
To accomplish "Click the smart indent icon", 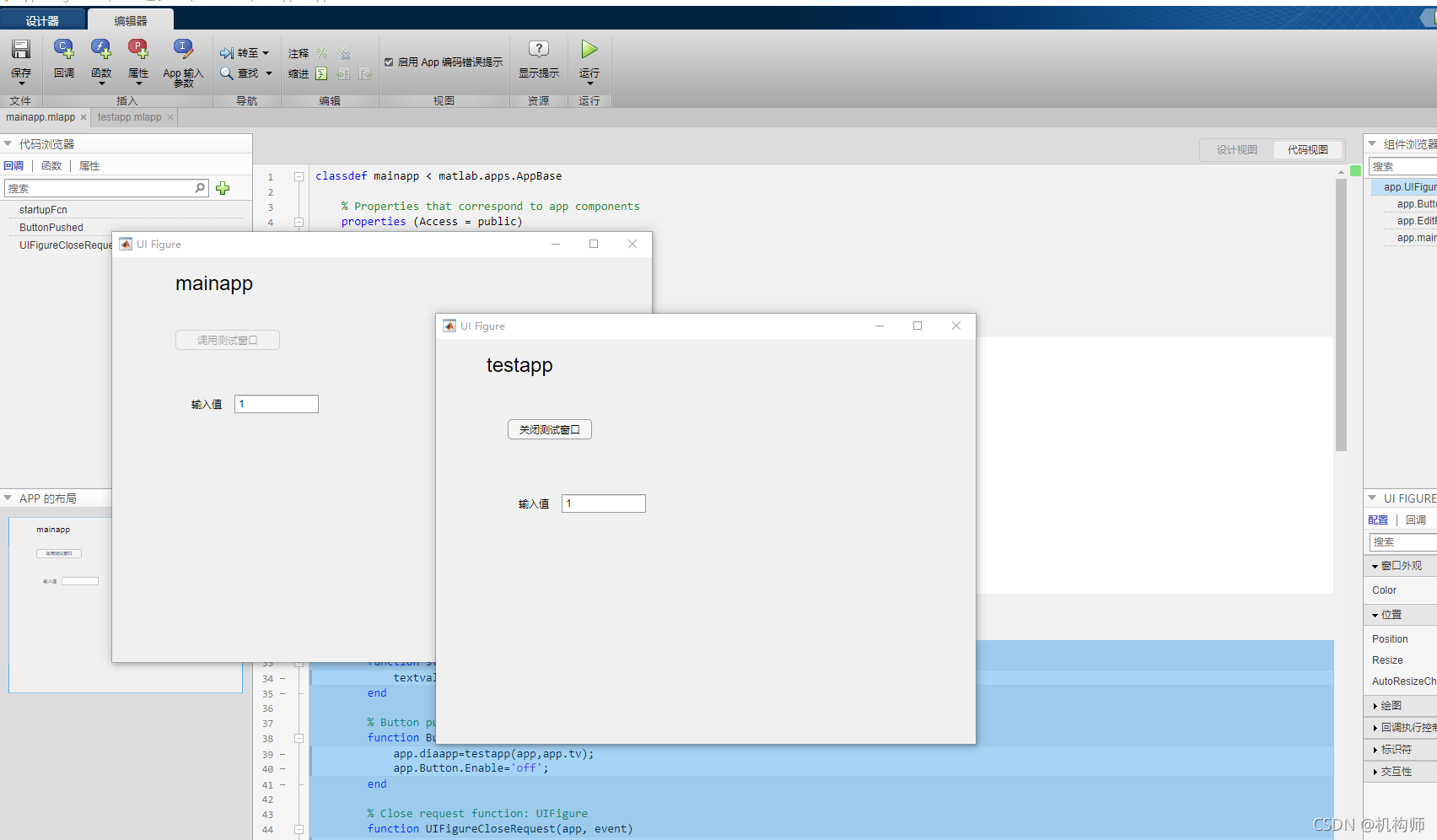I will tap(321, 74).
